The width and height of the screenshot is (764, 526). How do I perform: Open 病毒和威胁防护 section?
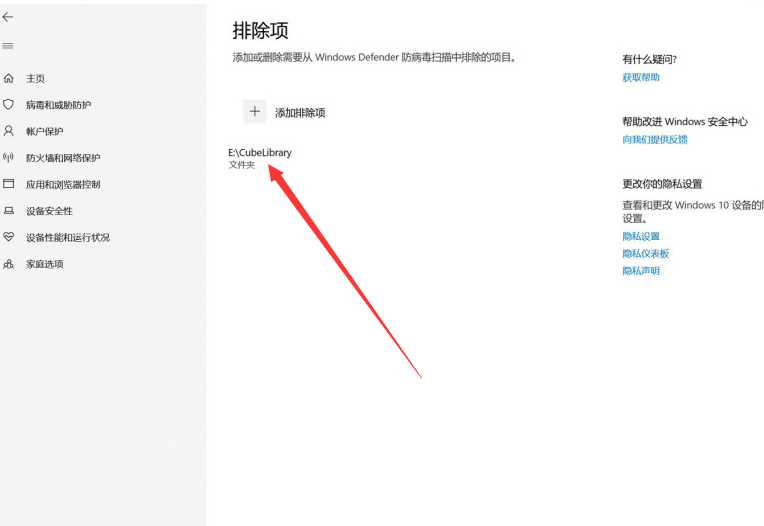click(58, 105)
